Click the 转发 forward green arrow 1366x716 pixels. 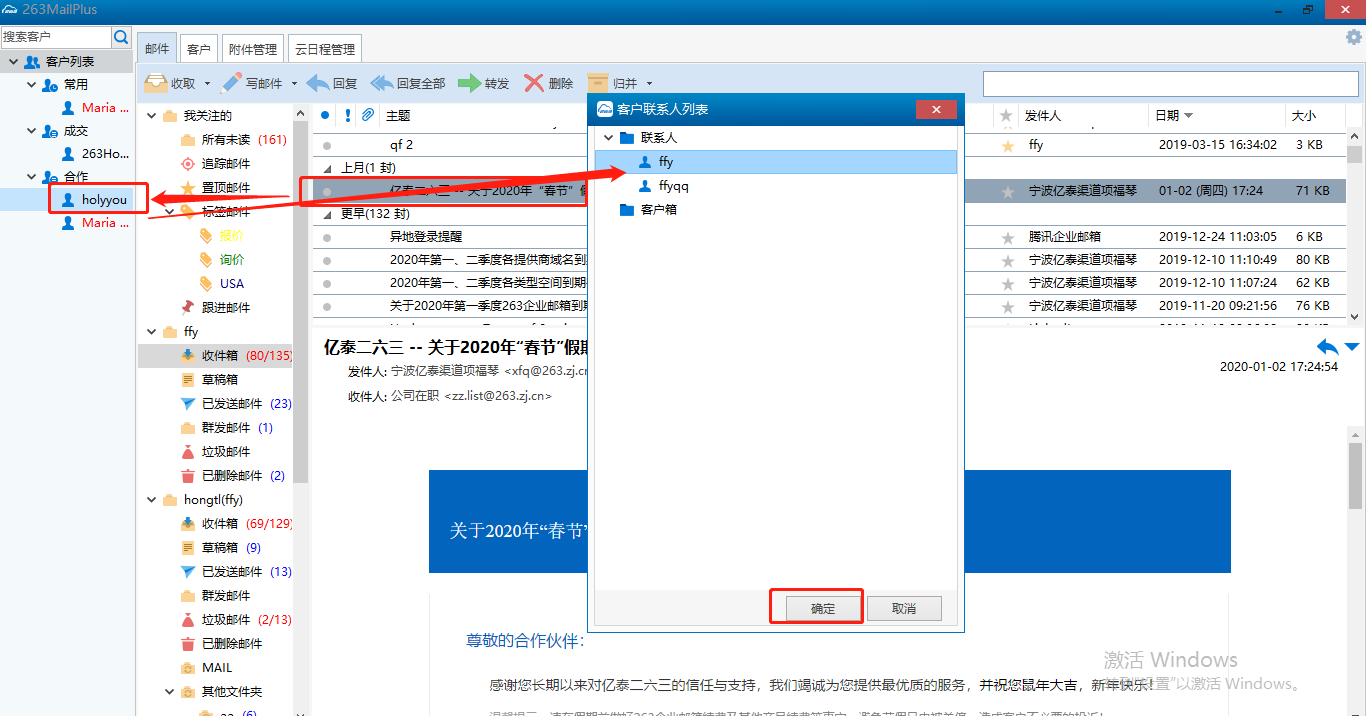(x=469, y=83)
